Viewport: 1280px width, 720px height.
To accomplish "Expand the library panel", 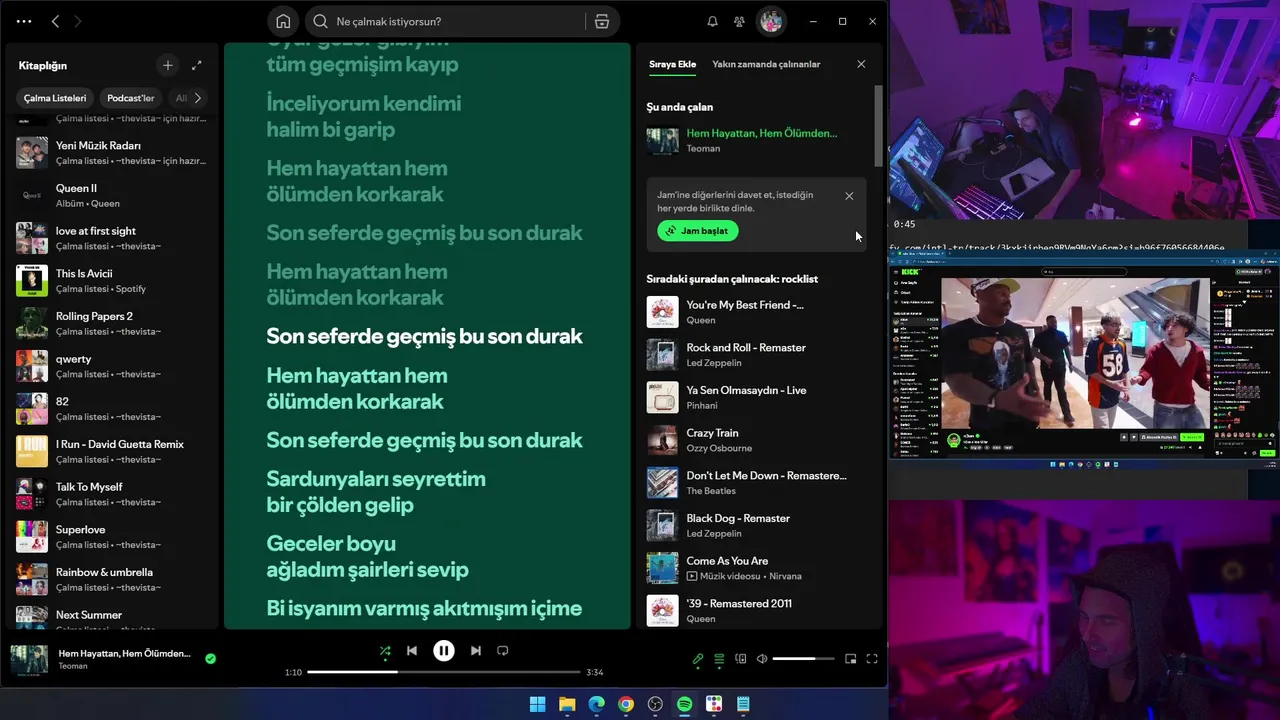I will coord(196,65).
